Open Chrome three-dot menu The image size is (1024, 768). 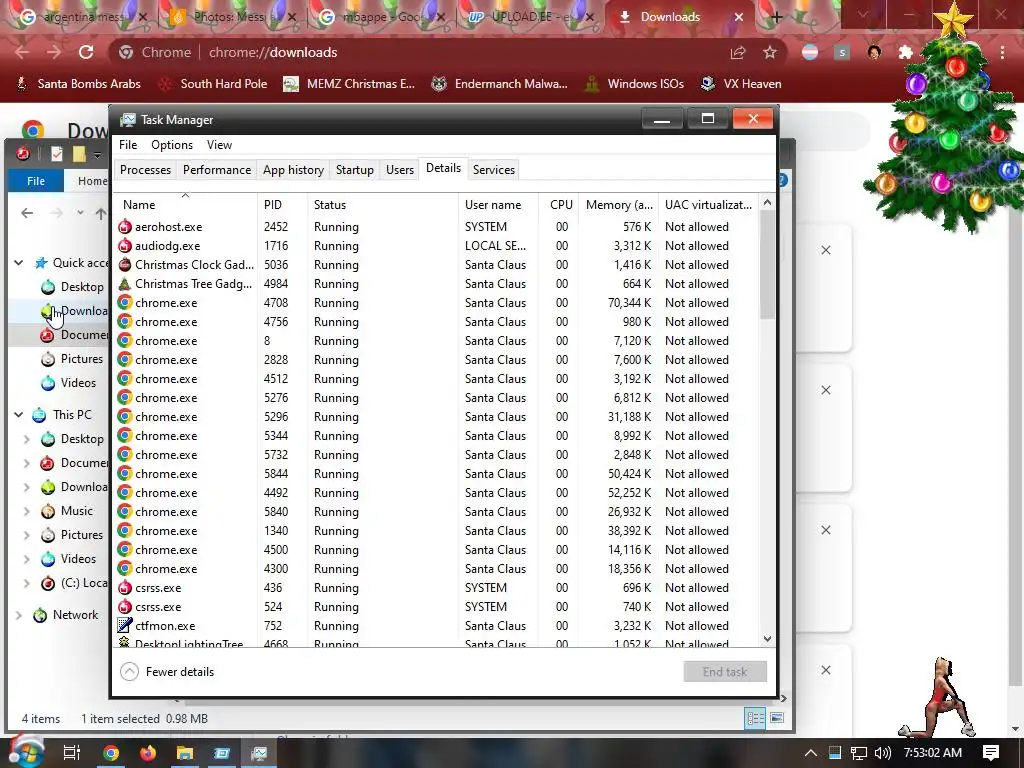point(1002,52)
